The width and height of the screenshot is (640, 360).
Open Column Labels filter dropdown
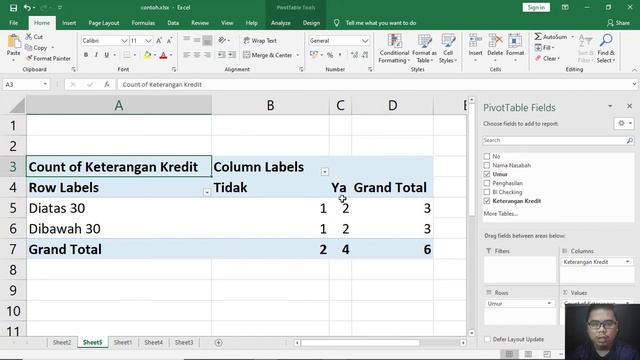click(324, 172)
